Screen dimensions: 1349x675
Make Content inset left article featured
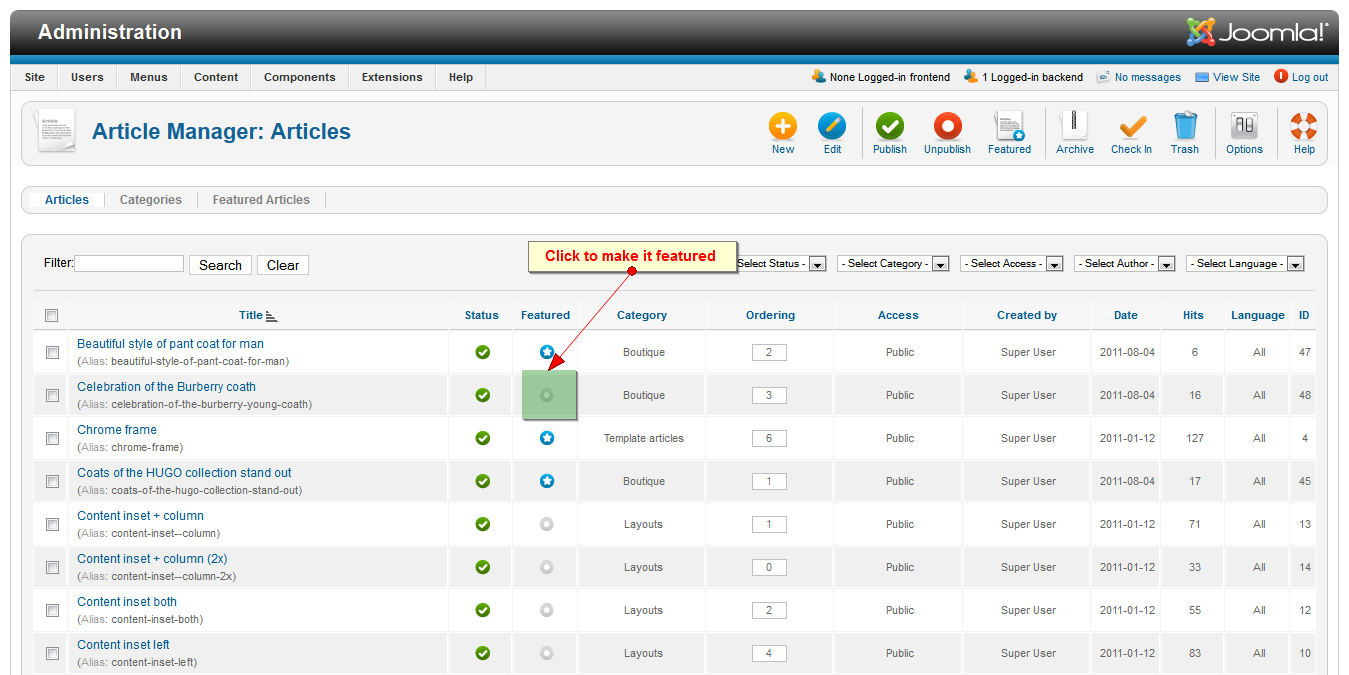coord(546,653)
